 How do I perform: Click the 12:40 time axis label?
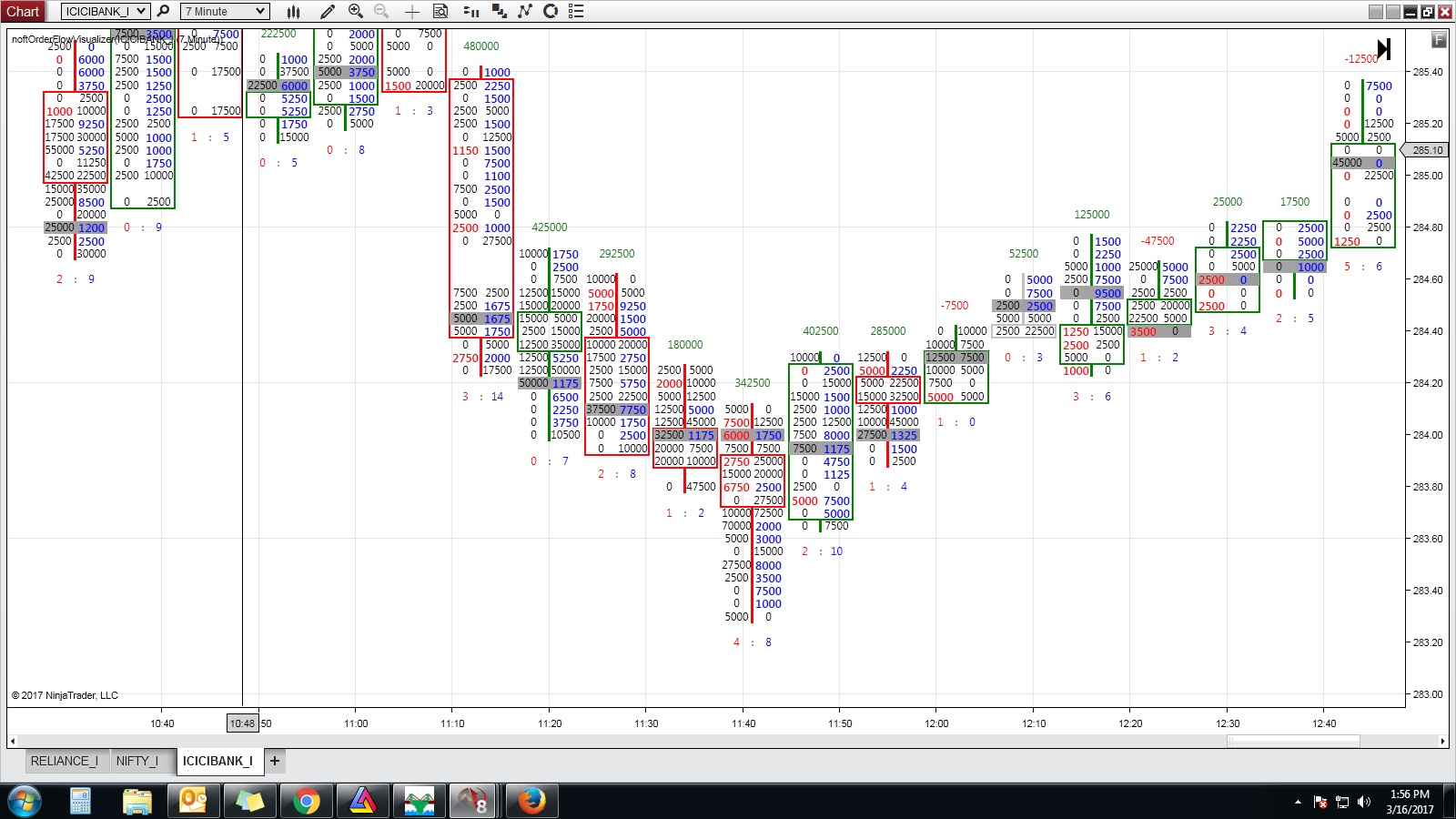[x=1324, y=723]
